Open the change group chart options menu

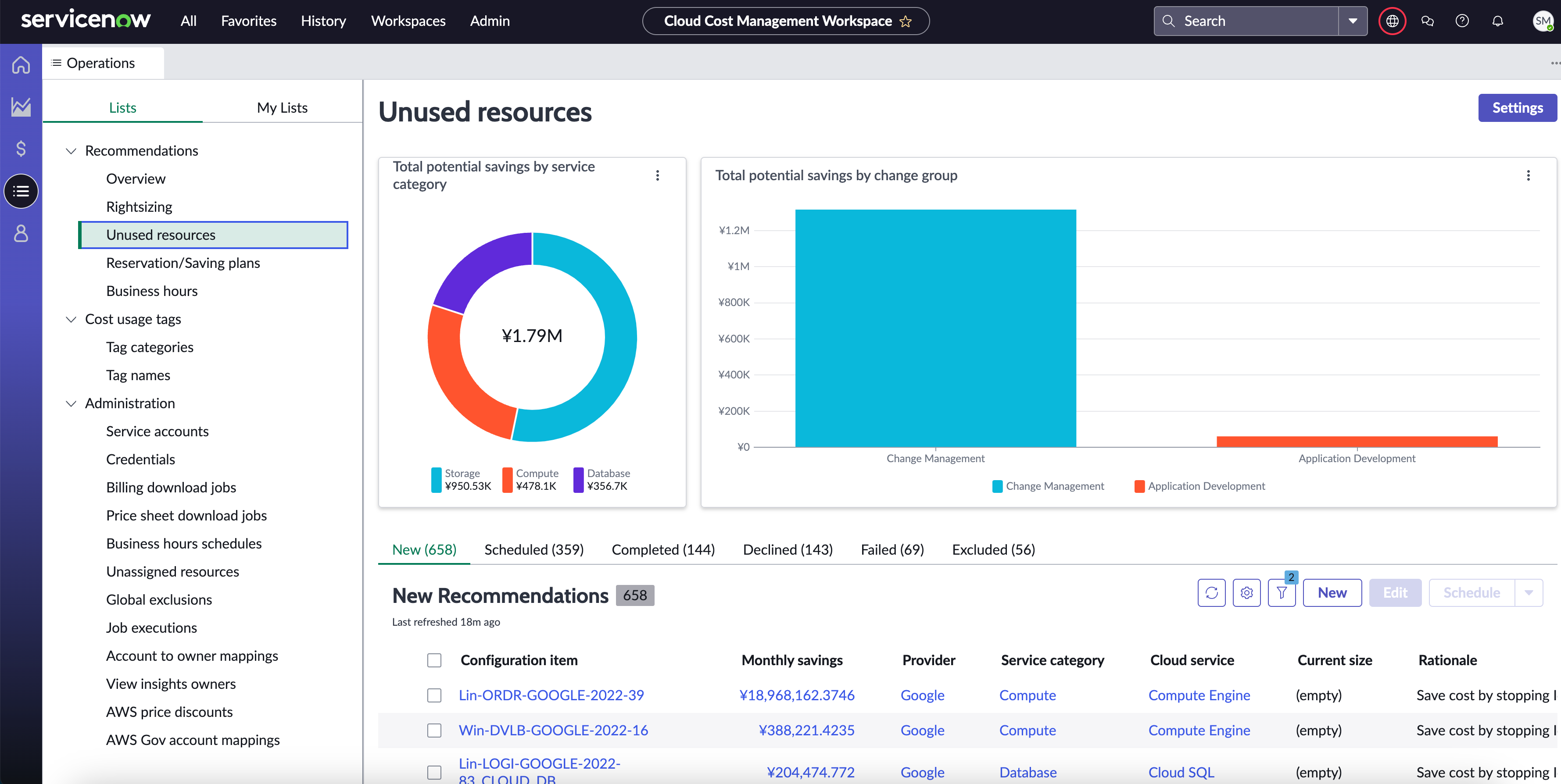tap(1528, 175)
